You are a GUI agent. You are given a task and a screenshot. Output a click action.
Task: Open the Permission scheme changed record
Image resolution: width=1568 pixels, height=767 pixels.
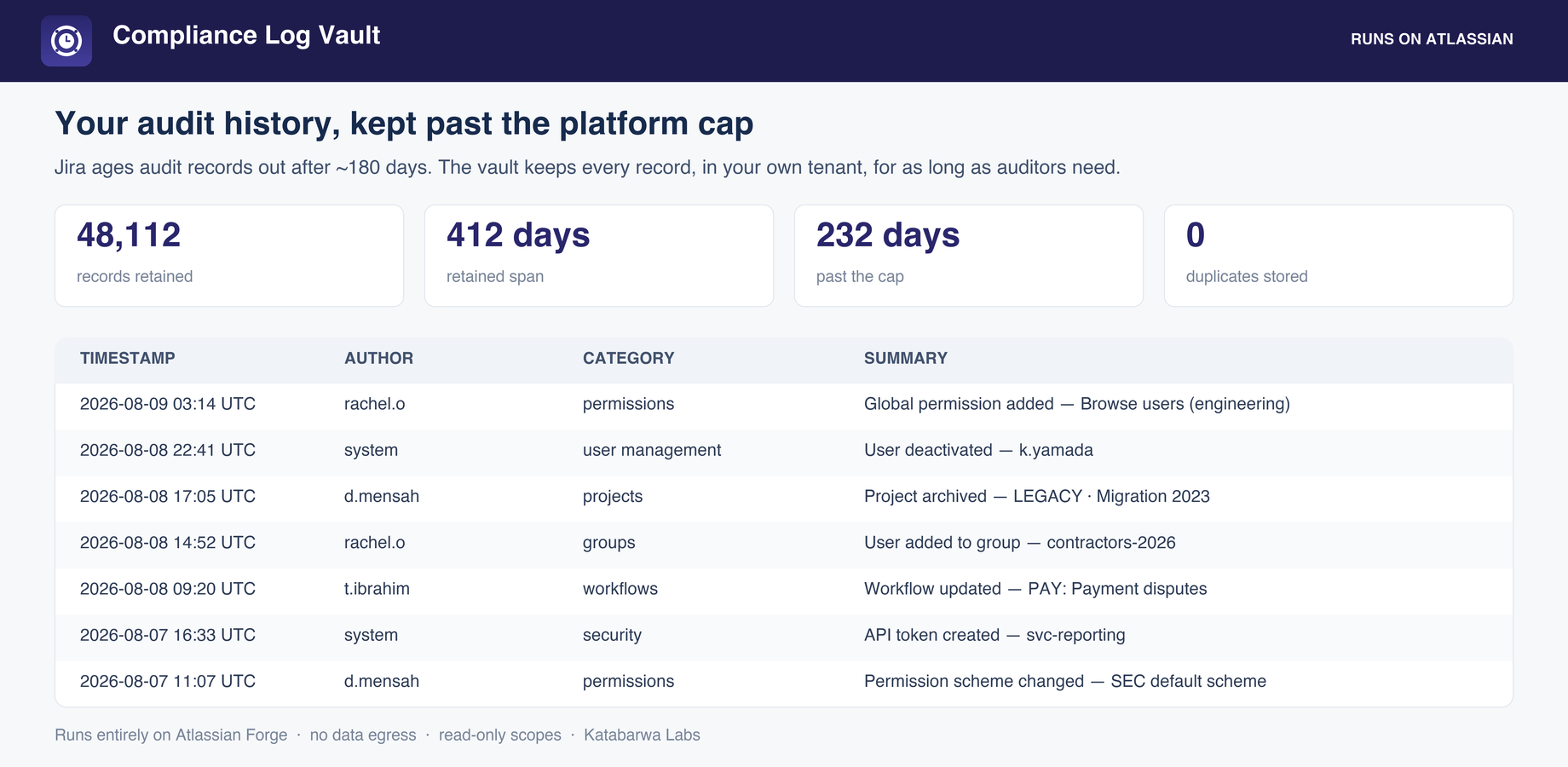pyautogui.click(x=784, y=681)
